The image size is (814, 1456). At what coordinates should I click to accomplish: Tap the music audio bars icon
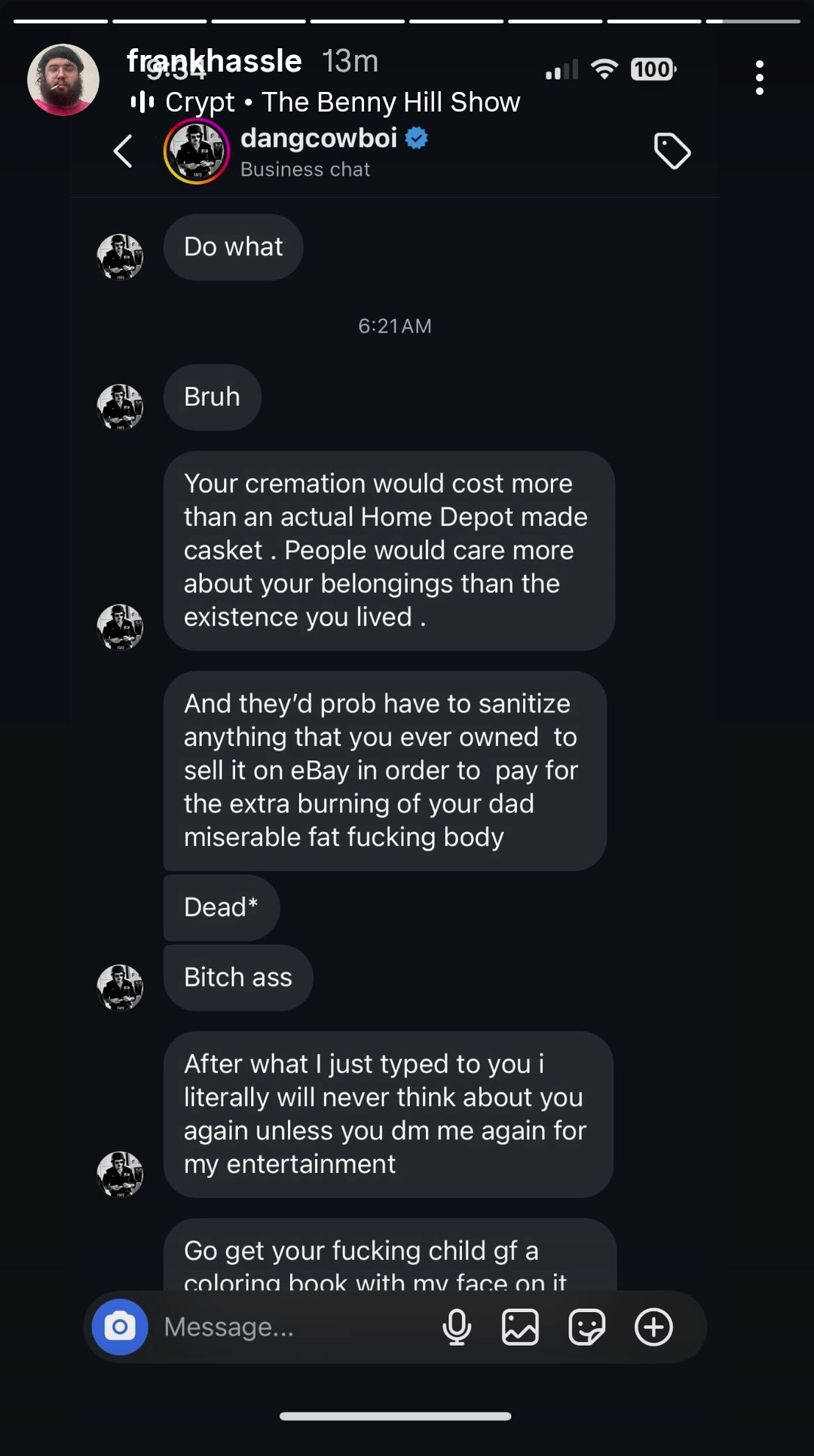click(x=142, y=102)
